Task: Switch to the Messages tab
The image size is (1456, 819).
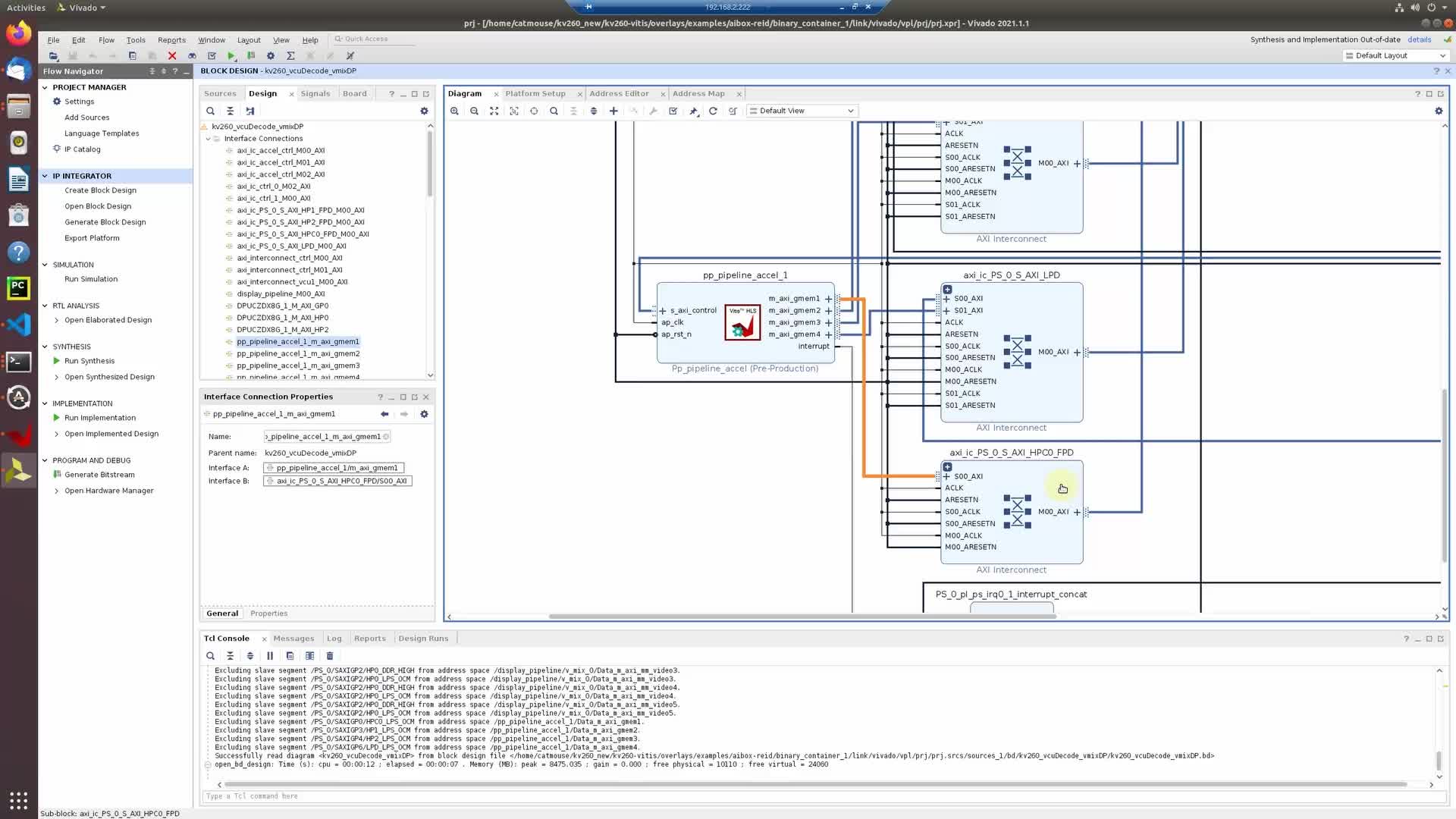Action: (x=293, y=639)
